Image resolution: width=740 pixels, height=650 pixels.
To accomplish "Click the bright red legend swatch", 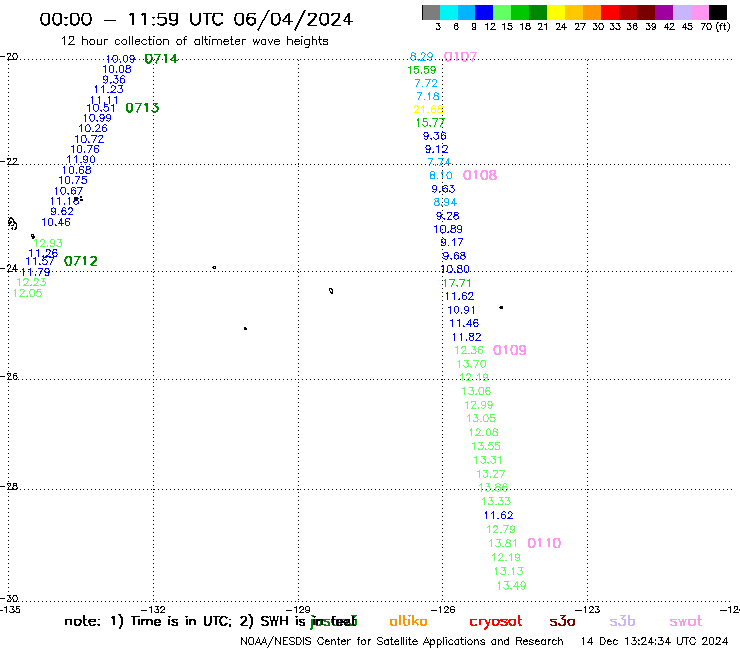I will 609,12.
